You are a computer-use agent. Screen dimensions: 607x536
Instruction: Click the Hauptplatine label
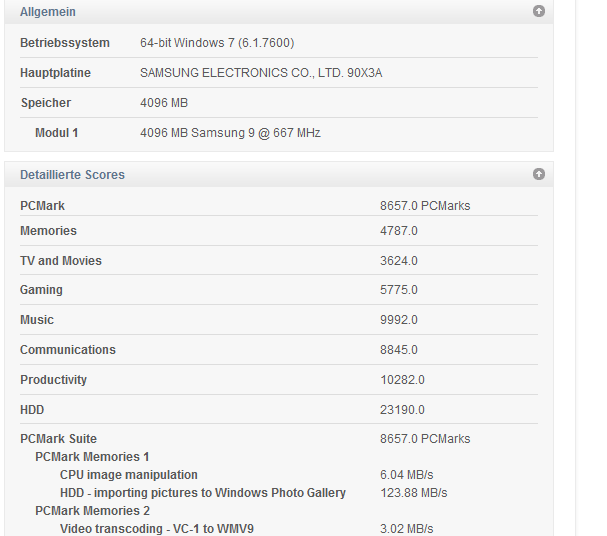(x=55, y=73)
